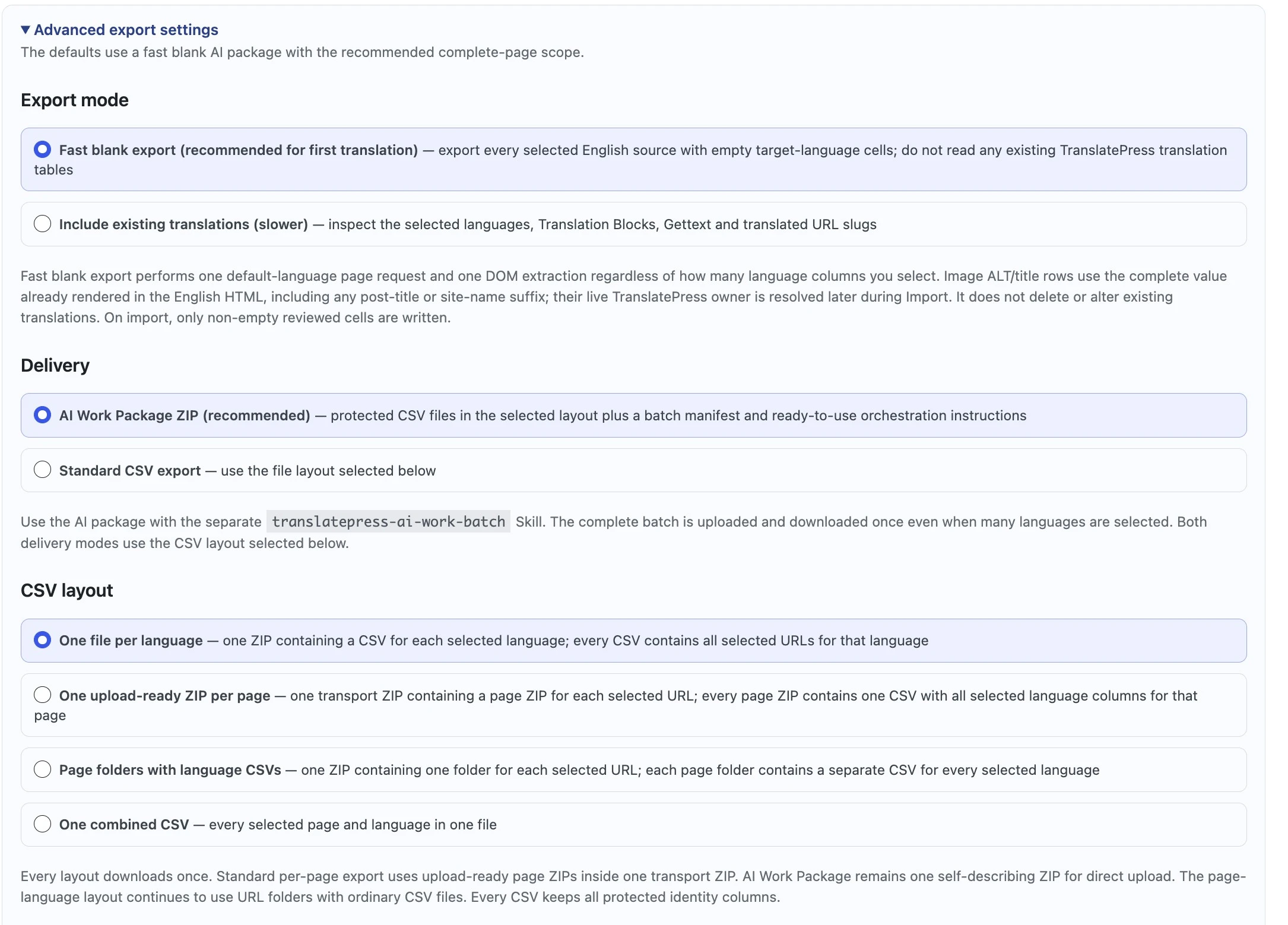
Task: Choose One upload-ready ZIP per page radio
Action: click(42, 695)
